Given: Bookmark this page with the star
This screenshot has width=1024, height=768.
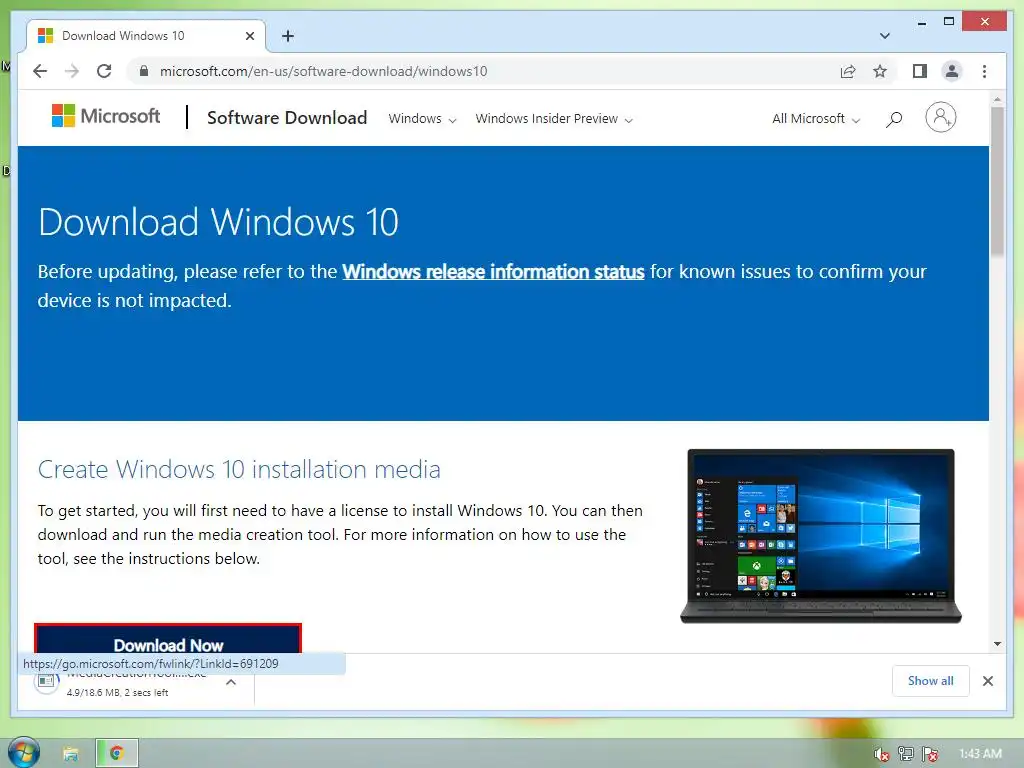Looking at the screenshot, I should point(880,71).
